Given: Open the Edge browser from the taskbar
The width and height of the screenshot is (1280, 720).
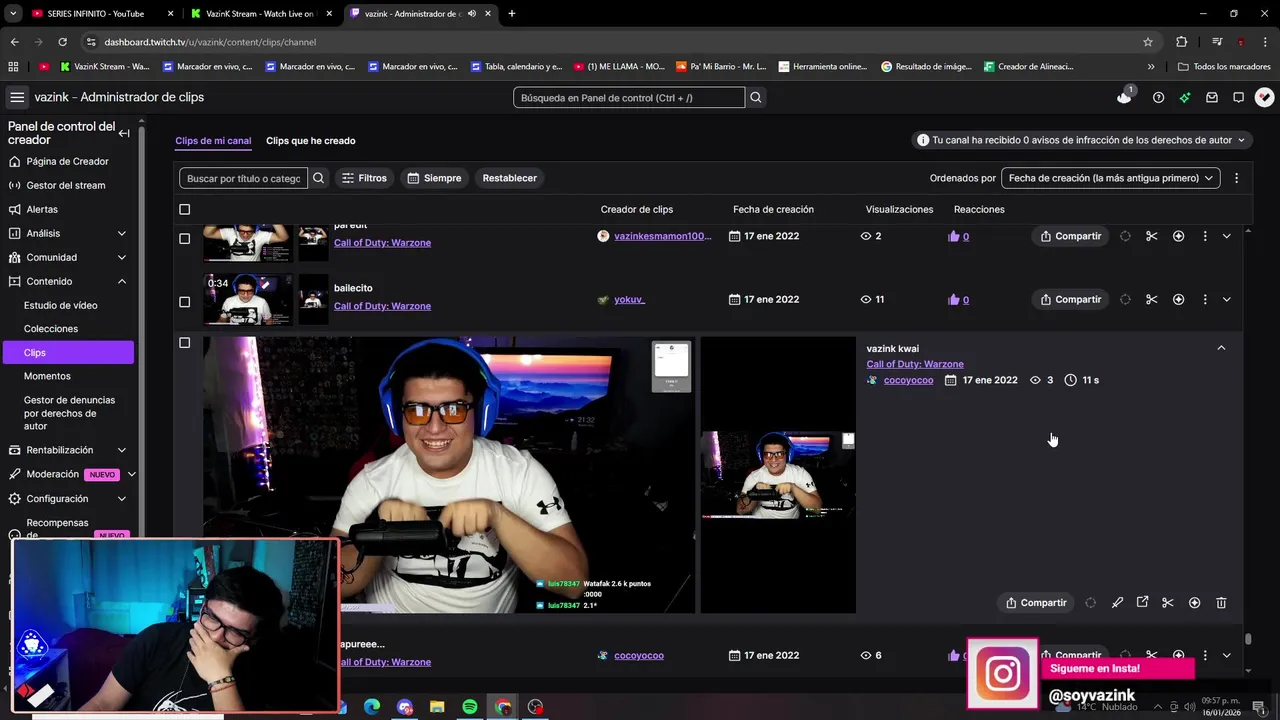Looking at the screenshot, I should (x=372, y=707).
